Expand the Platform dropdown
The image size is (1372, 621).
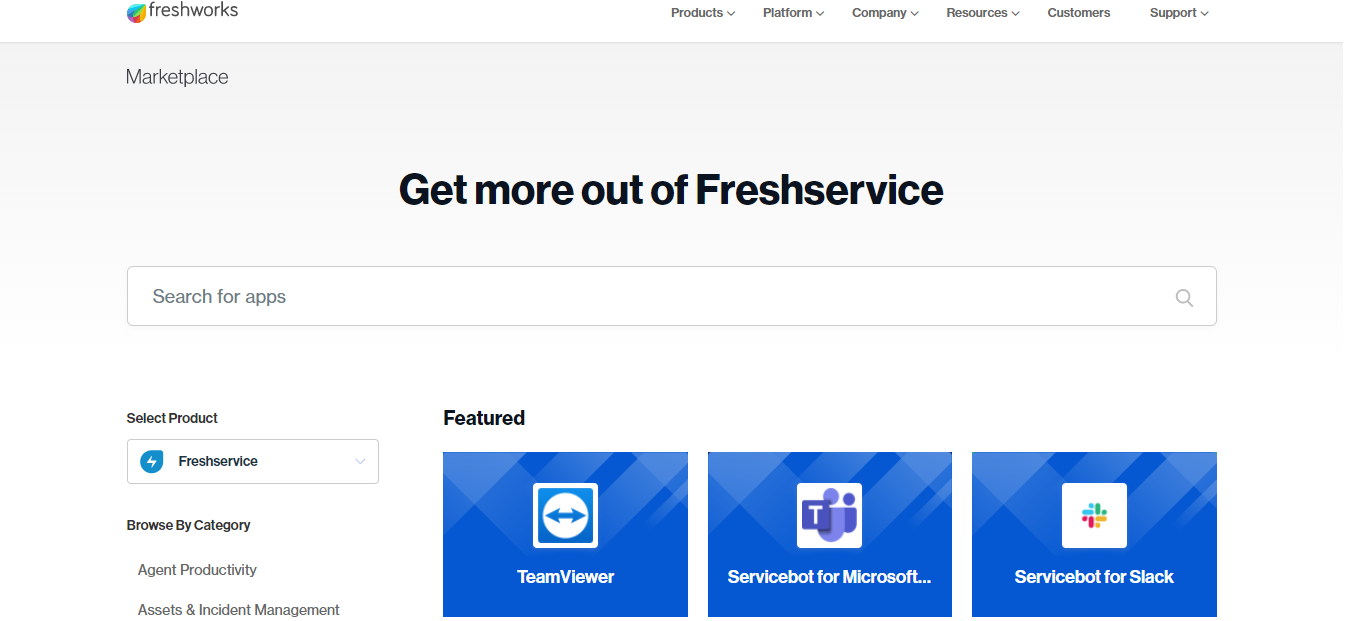[x=792, y=13]
